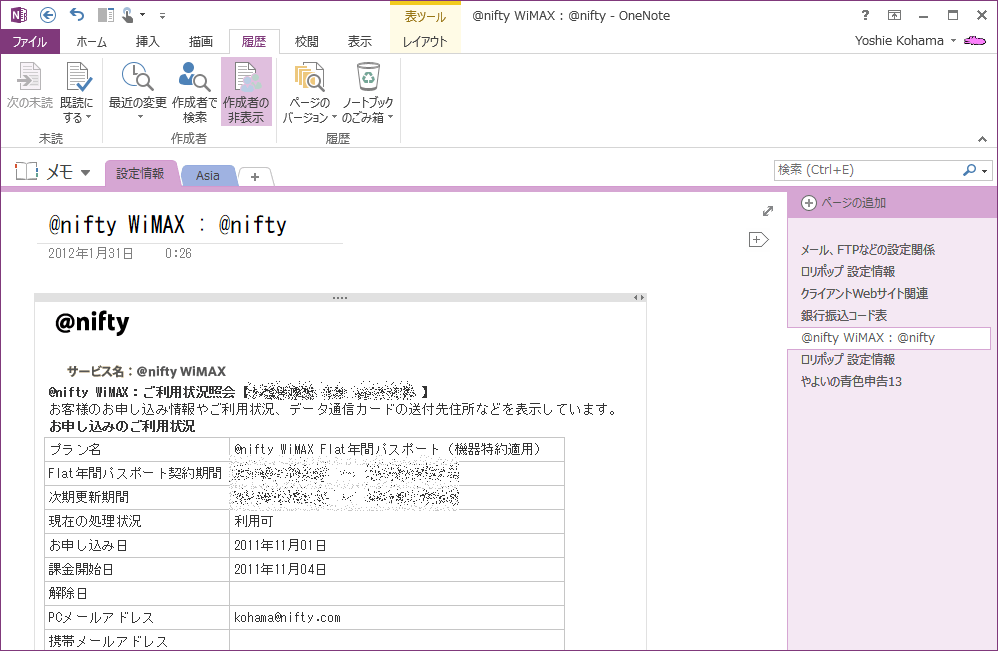Open the search scope dropdown arrow
This screenshot has height=651, width=998.
pos(985,171)
